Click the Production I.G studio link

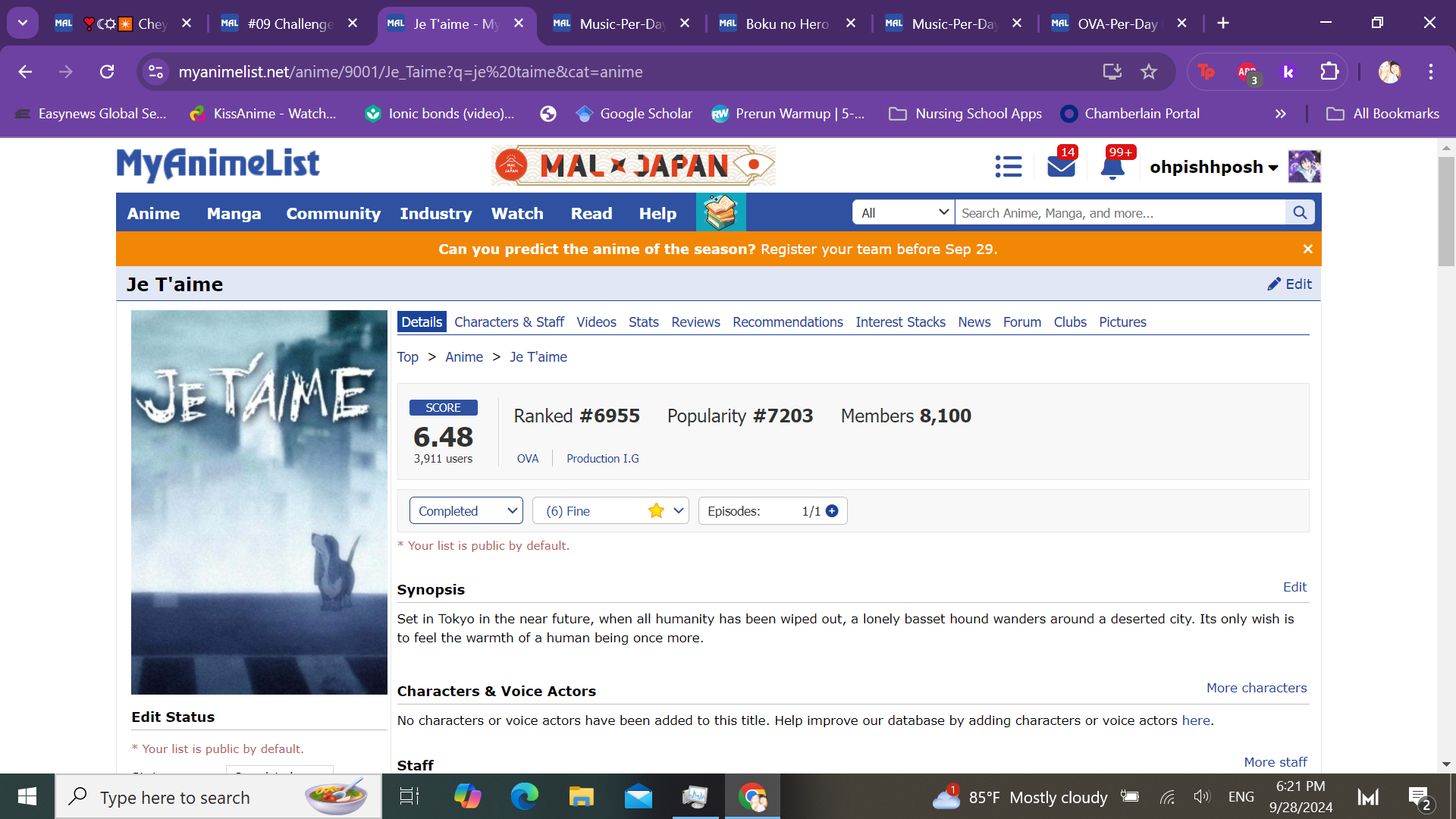602,458
